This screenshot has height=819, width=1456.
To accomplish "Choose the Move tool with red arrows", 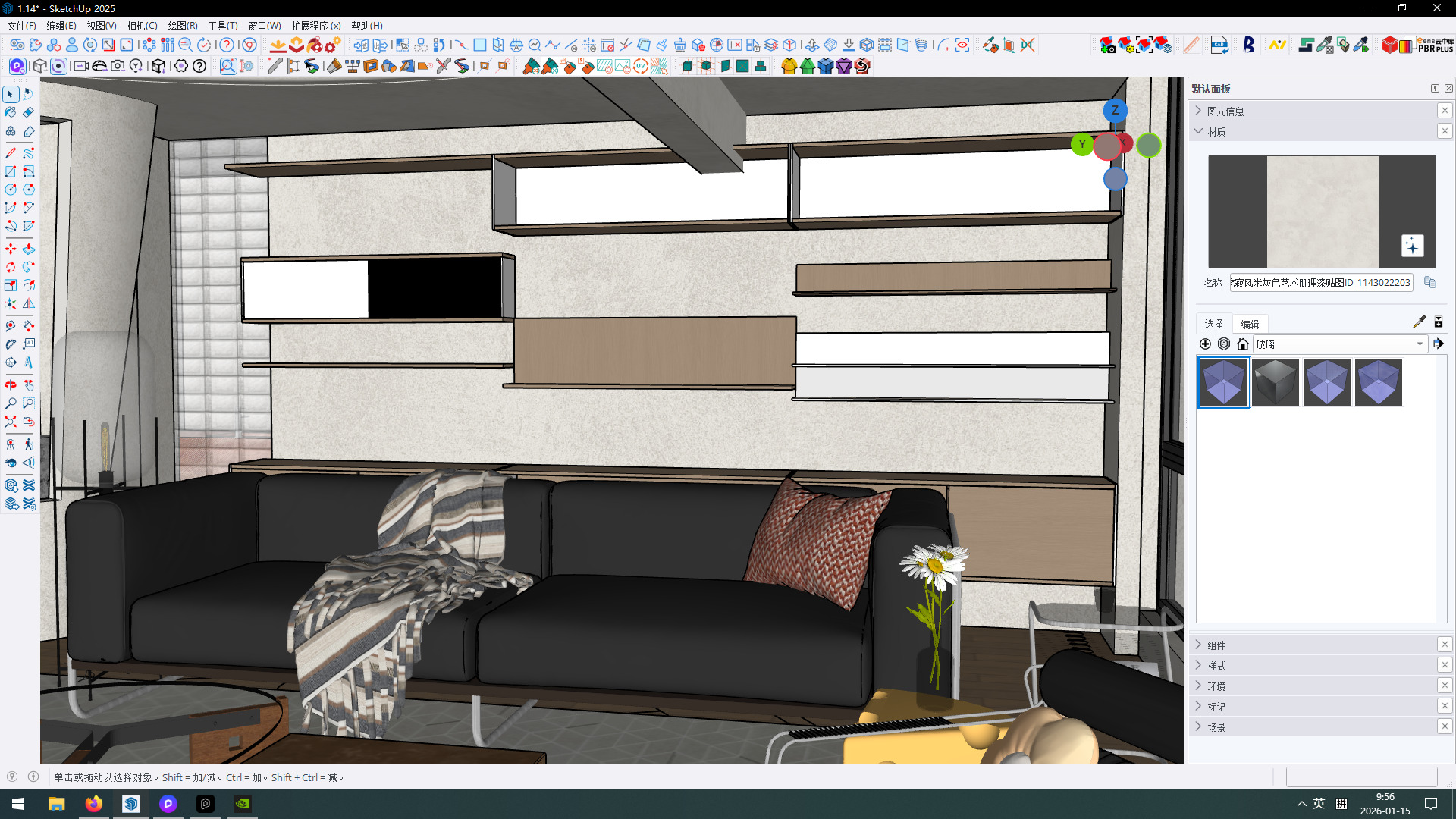I will pos(11,249).
